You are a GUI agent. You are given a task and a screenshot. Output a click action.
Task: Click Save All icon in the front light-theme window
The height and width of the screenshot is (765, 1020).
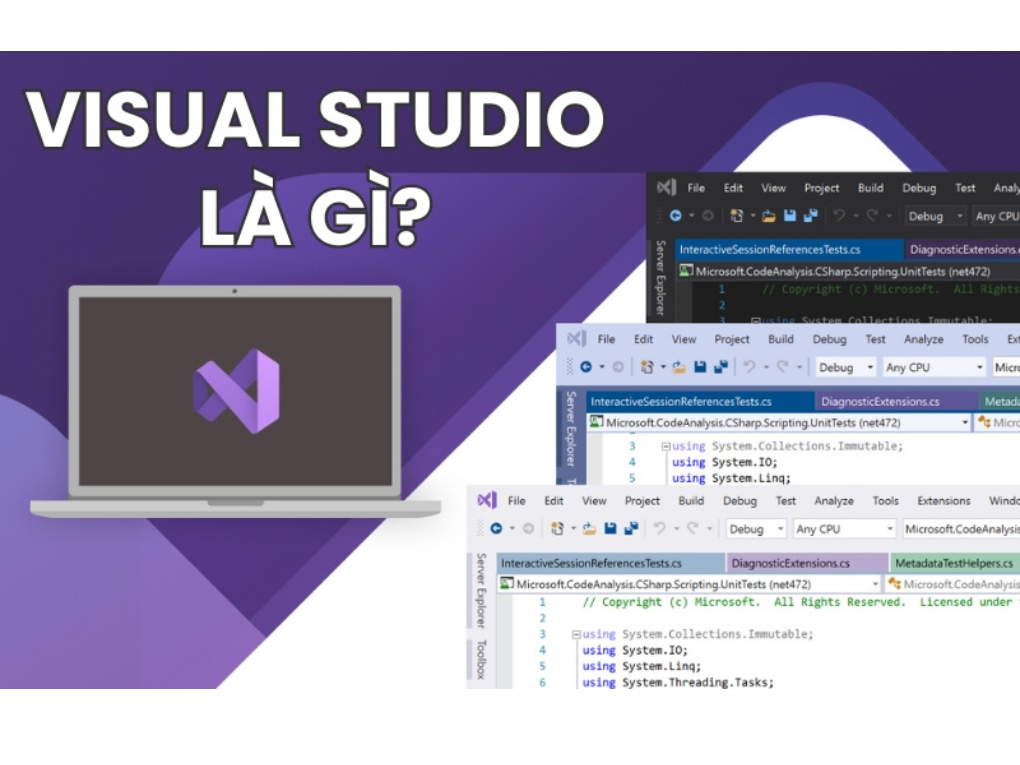click(631, 529)
